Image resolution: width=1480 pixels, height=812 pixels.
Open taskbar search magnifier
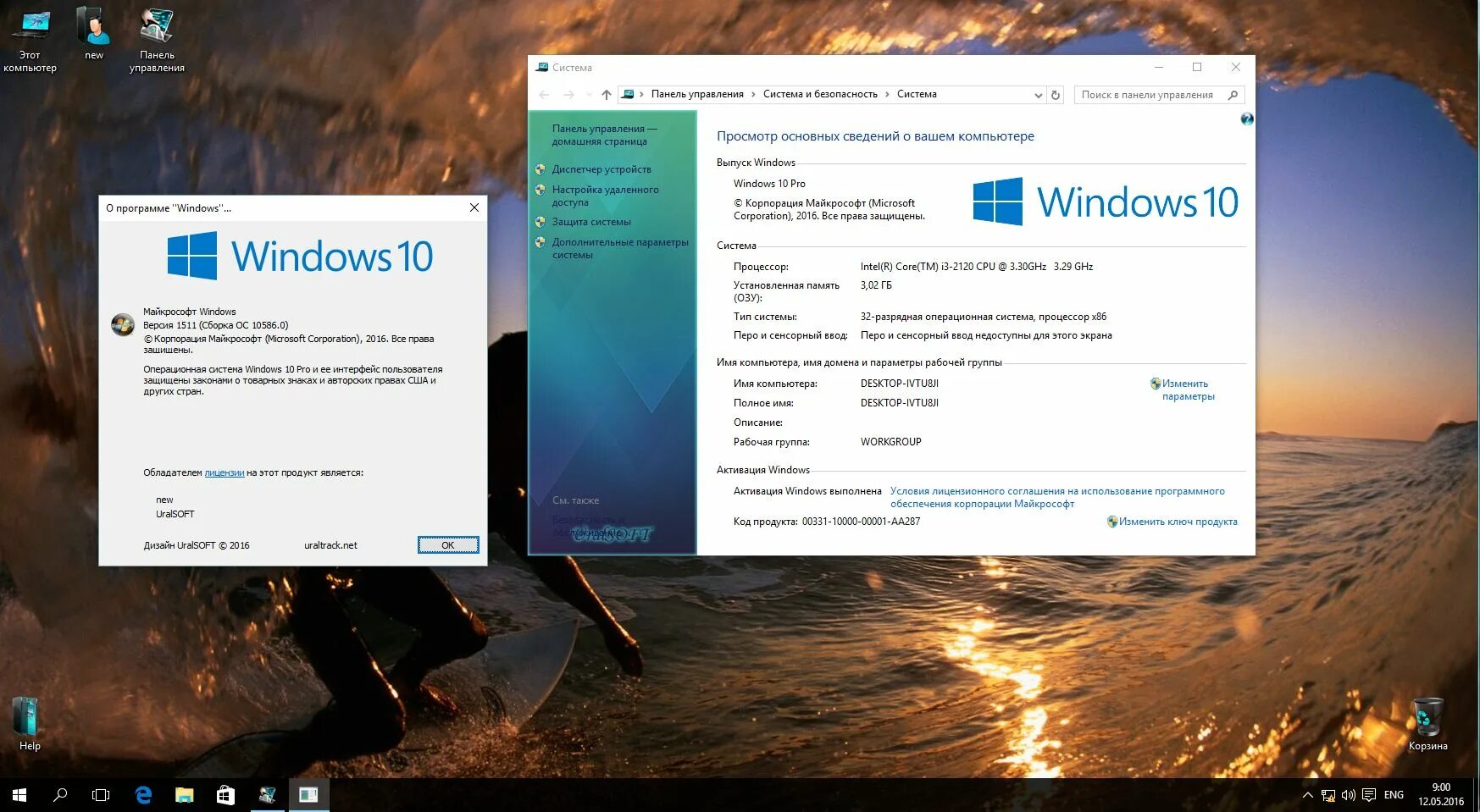pyautogui.click(x=60, y=795)
